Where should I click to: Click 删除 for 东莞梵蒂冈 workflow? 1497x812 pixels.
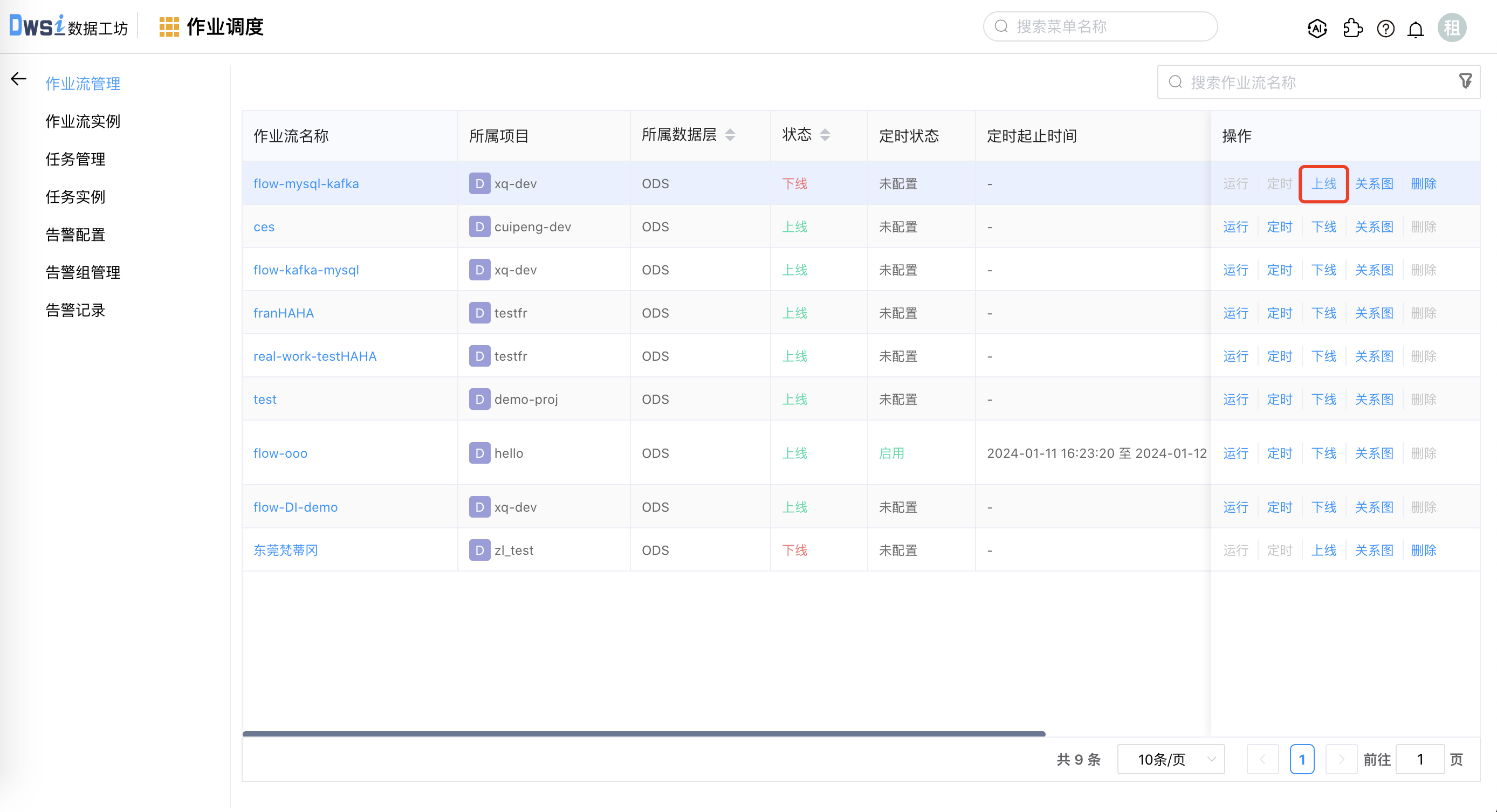pos(1423,550)
